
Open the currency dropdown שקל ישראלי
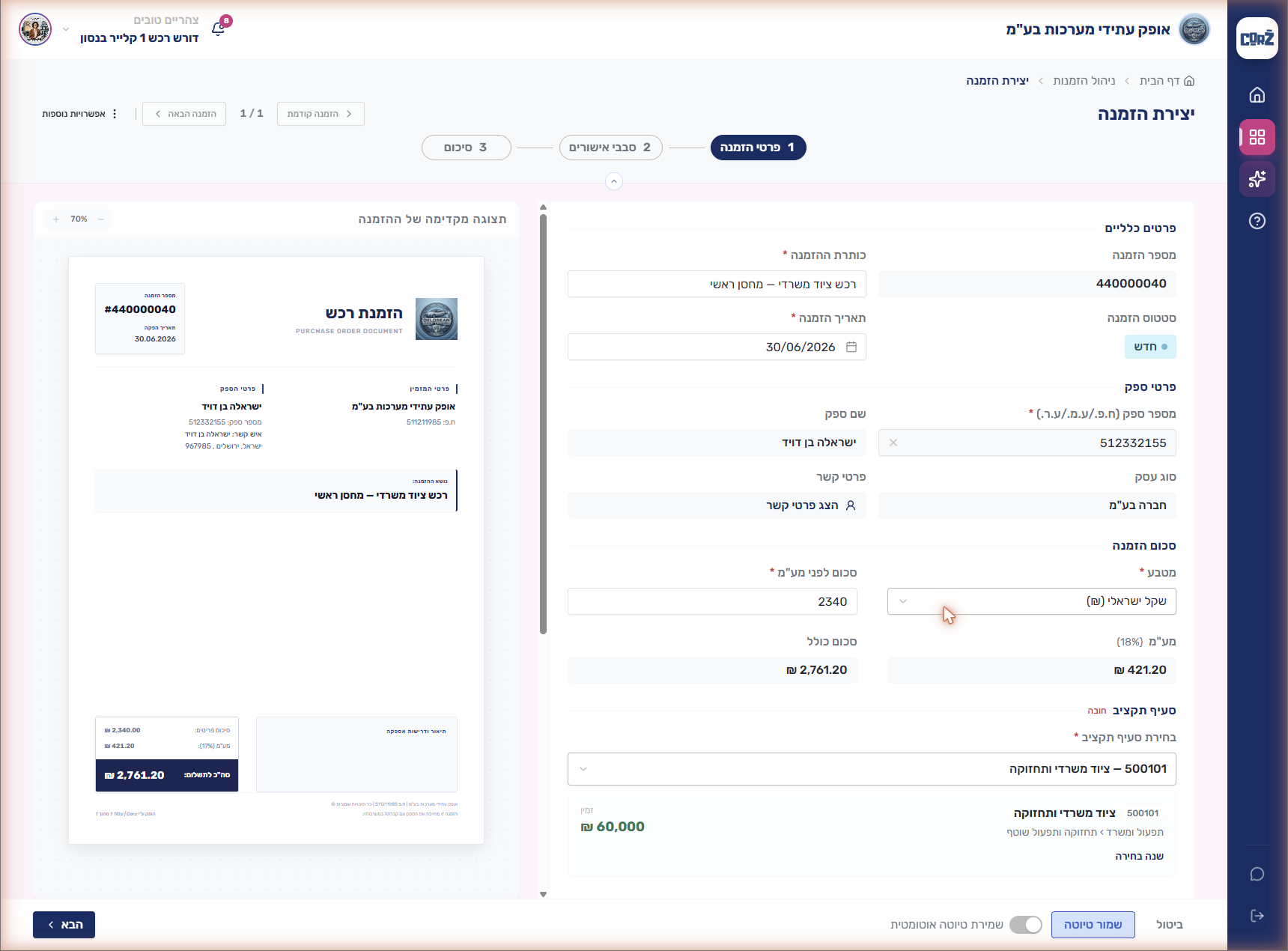pyautogui.click(x=1031, y=601)
